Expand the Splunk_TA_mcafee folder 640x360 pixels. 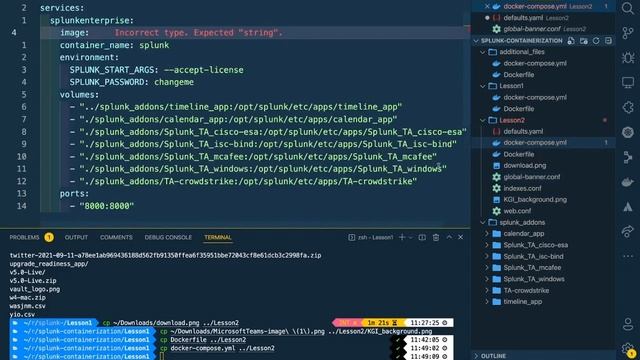click(487, 268)
